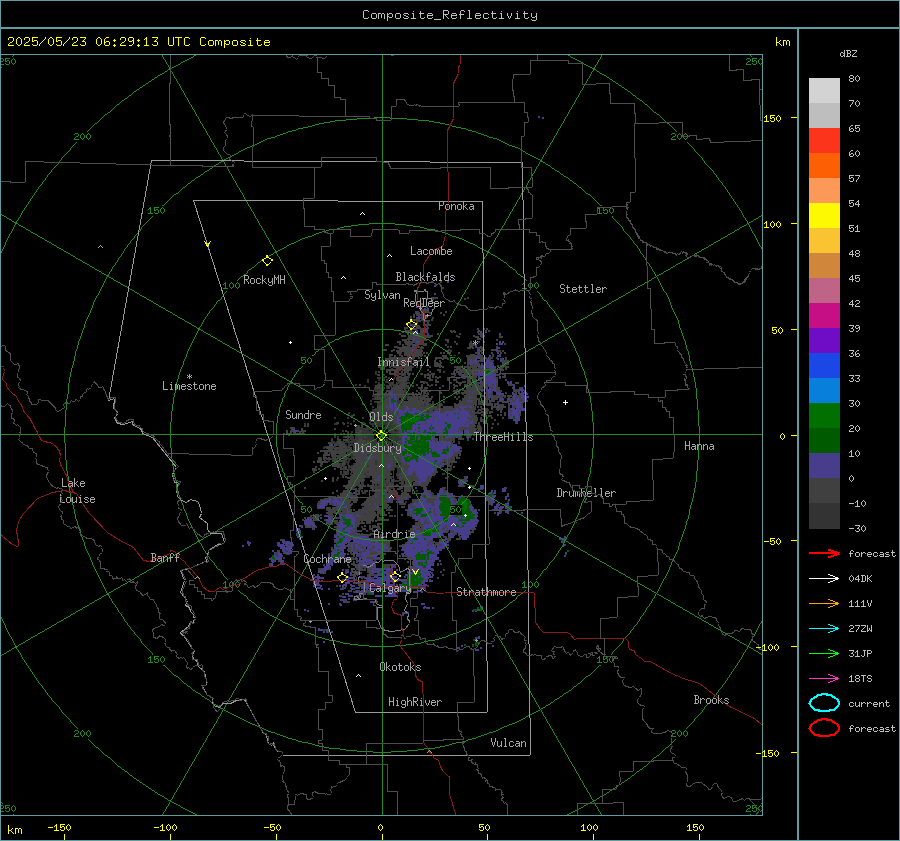Viewport: 900px width, 841px height.
Task: Click the RockyMH label
Action: pos(264,280)
